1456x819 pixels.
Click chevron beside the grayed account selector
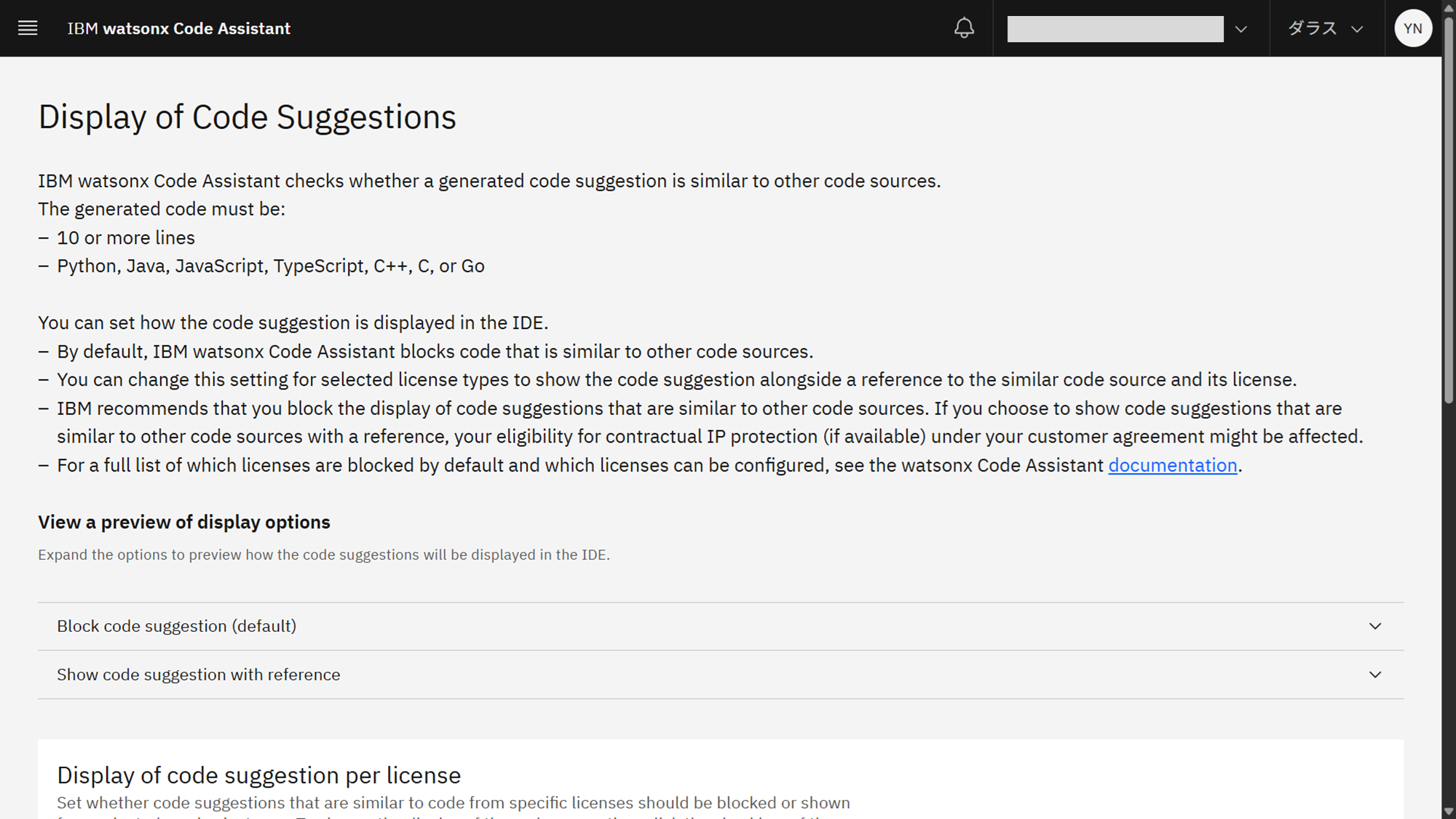(1241, 29)
